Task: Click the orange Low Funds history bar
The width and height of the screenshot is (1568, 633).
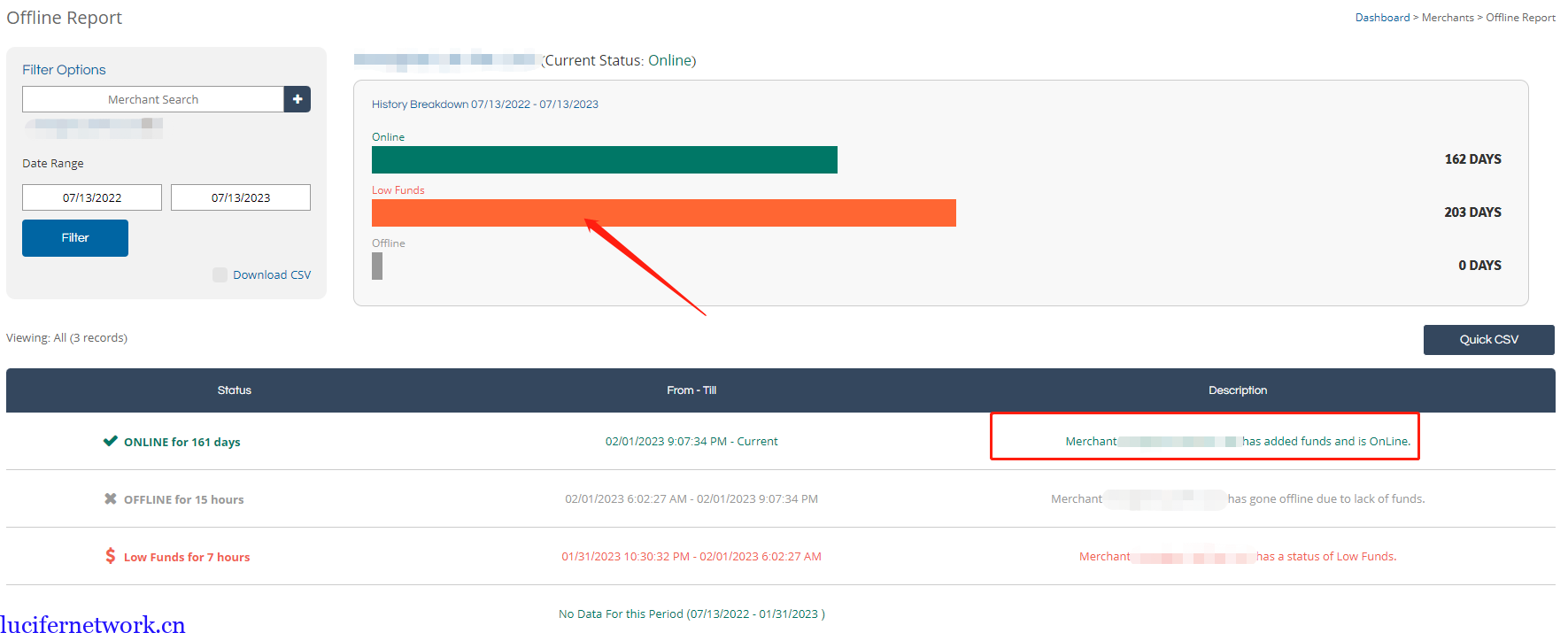Action: coord(663,213)
